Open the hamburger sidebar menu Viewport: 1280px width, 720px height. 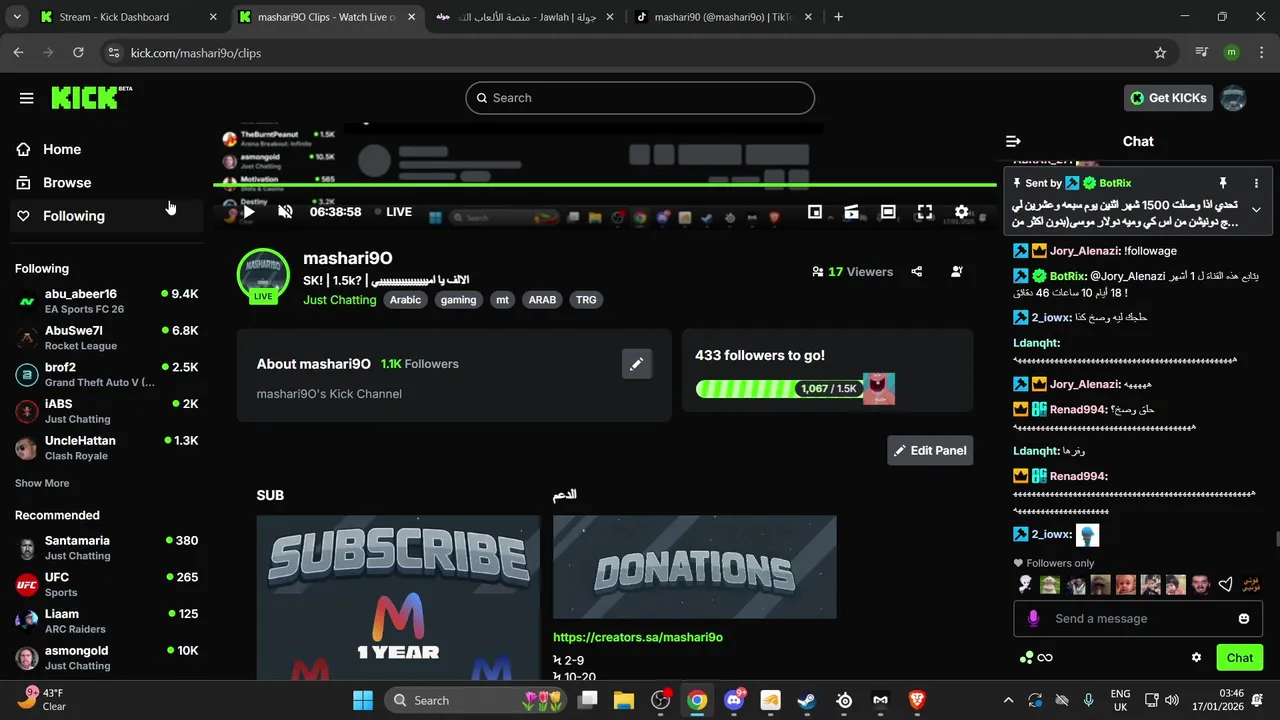(27, 98)
